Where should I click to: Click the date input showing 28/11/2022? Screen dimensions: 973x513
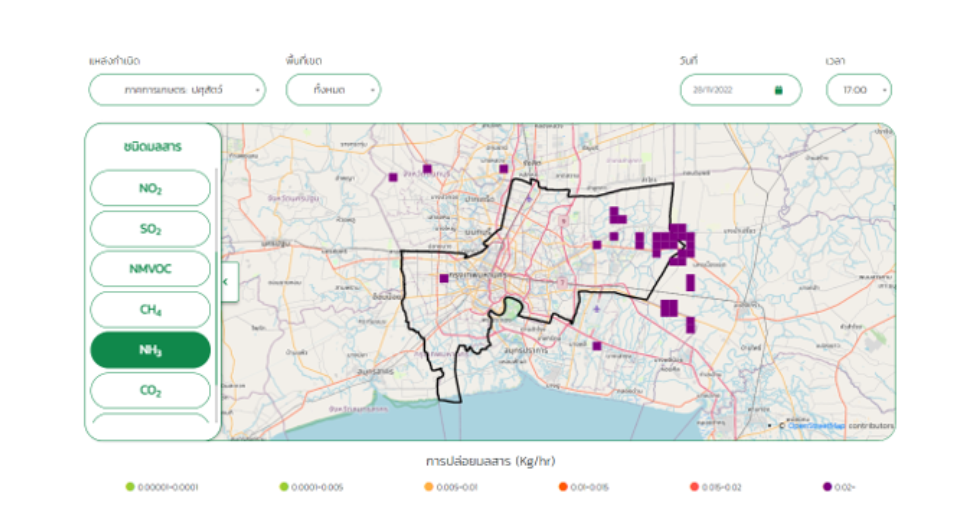click(725, 90)
